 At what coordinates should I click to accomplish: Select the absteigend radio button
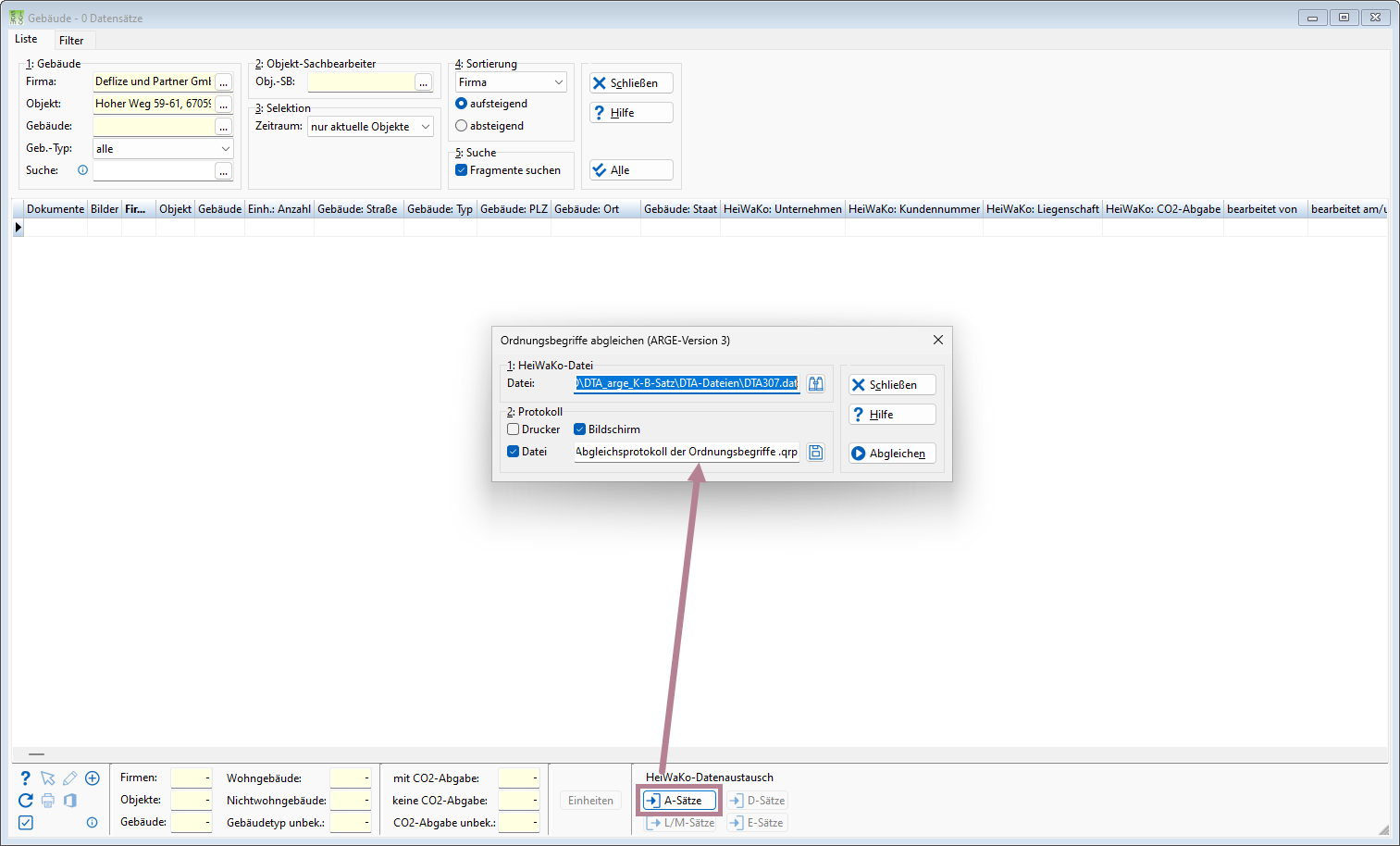tap(462, 126)
